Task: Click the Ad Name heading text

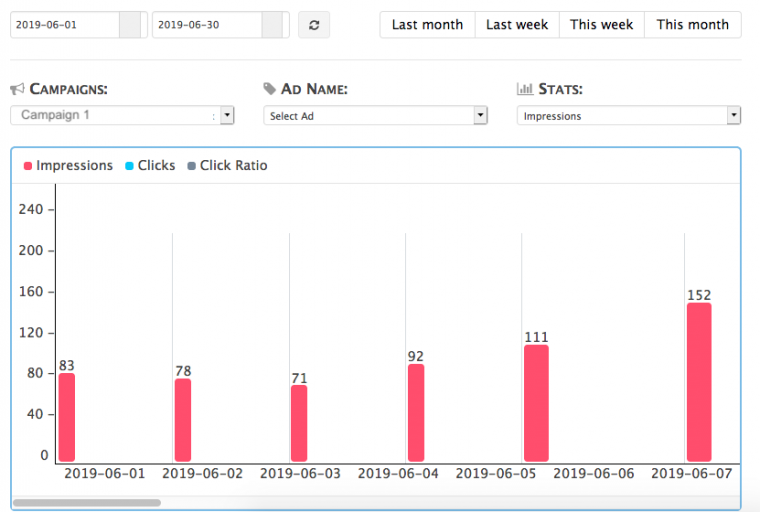Action: pyautogui.click(x=314, y=89)
